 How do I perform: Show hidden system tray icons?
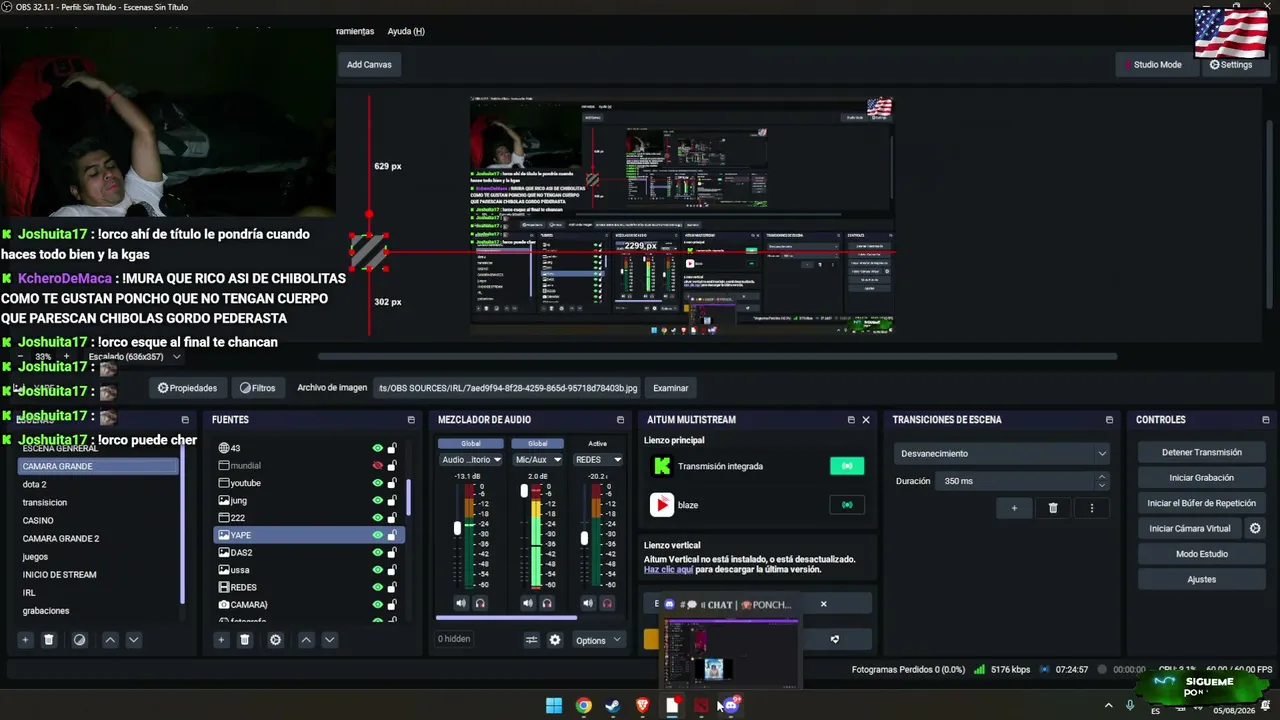(1108, 706)
